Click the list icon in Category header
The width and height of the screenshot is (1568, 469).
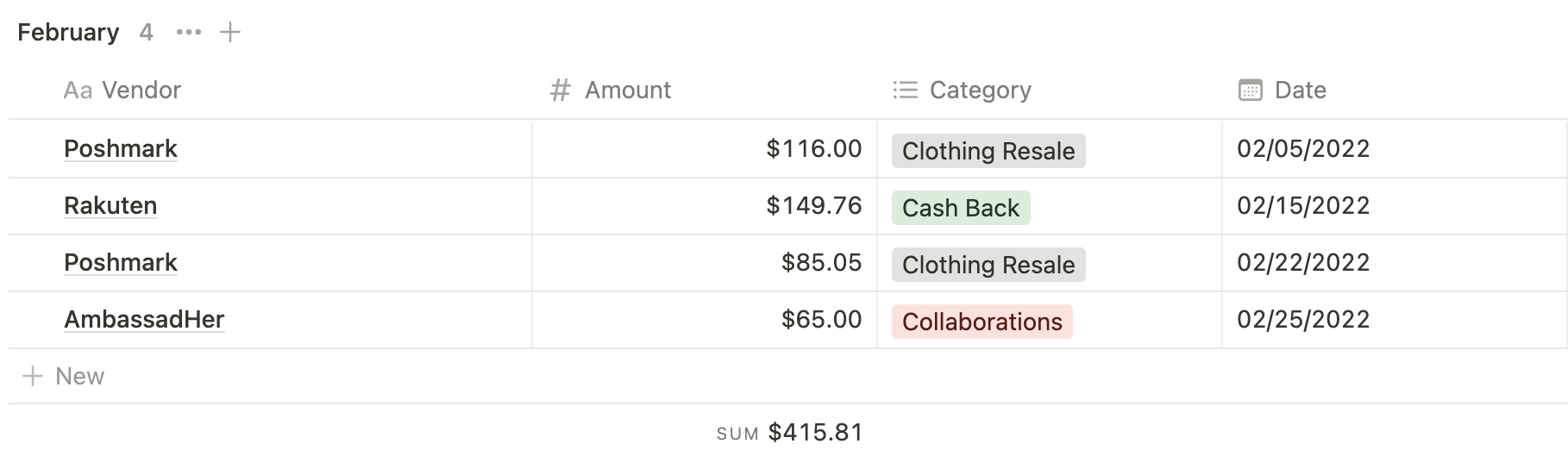click(x=905, y=91)
